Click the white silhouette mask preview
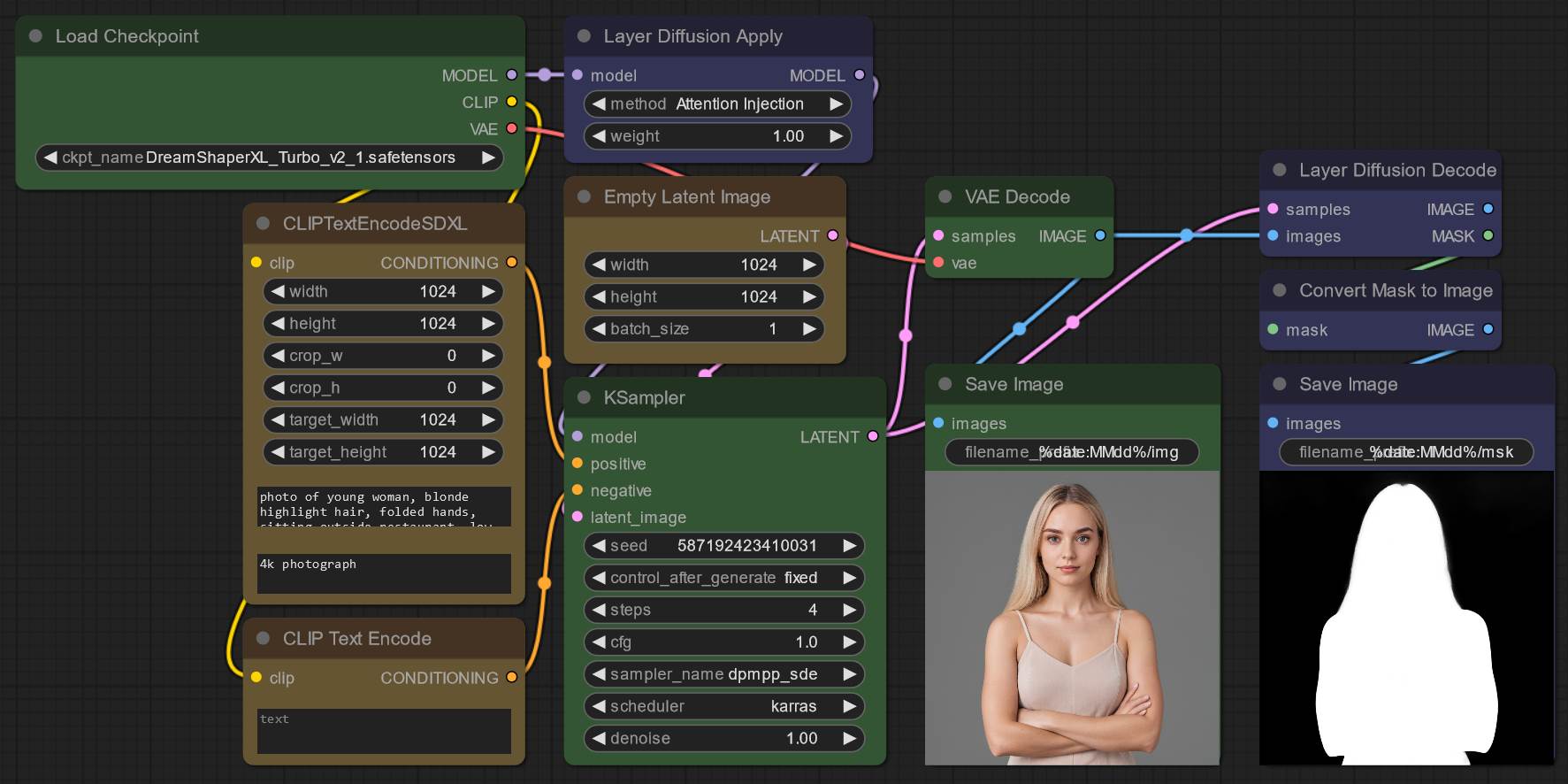1568x784 pixels. (x=1406, y=618)
